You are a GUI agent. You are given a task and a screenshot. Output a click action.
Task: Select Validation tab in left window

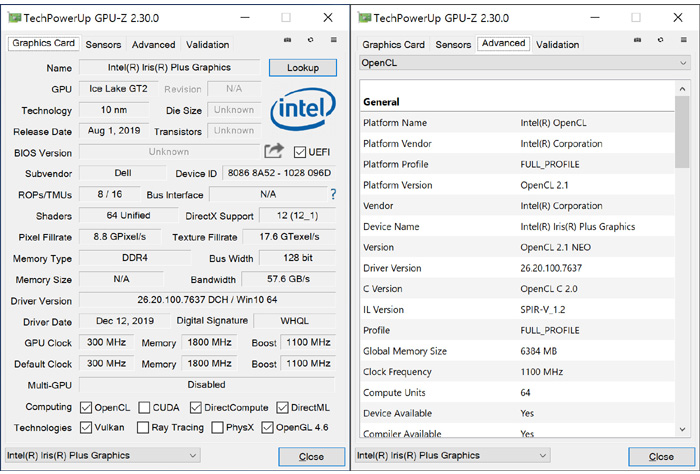pos(208,45)
